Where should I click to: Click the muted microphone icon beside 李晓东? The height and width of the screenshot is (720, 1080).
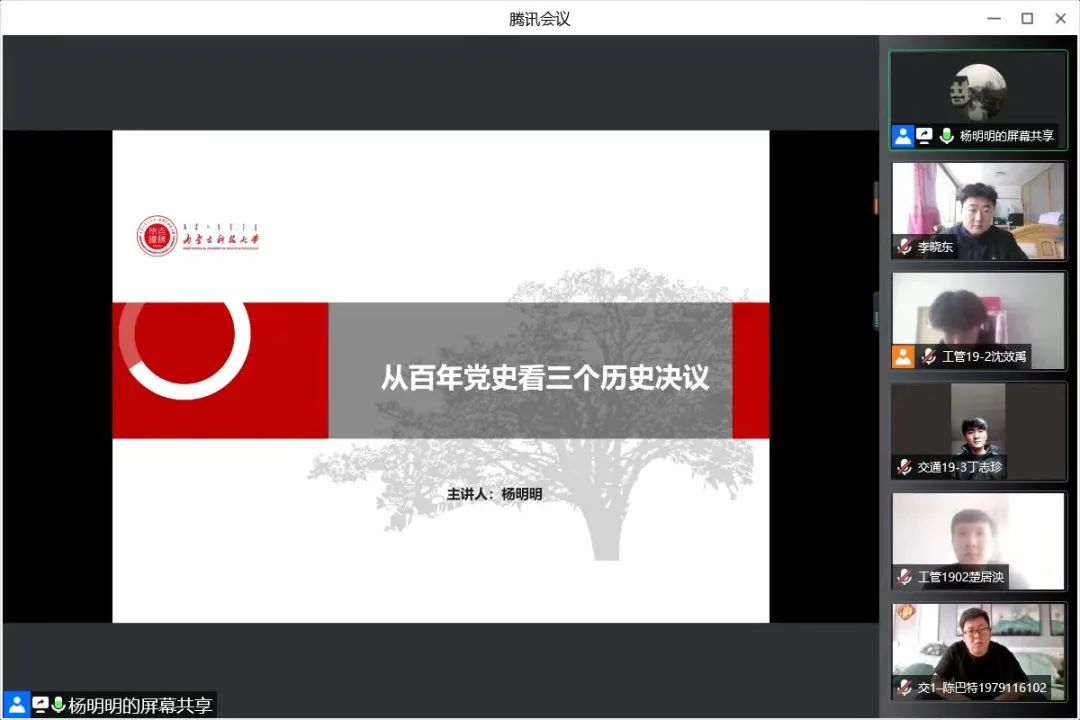[x=904, y=247]
